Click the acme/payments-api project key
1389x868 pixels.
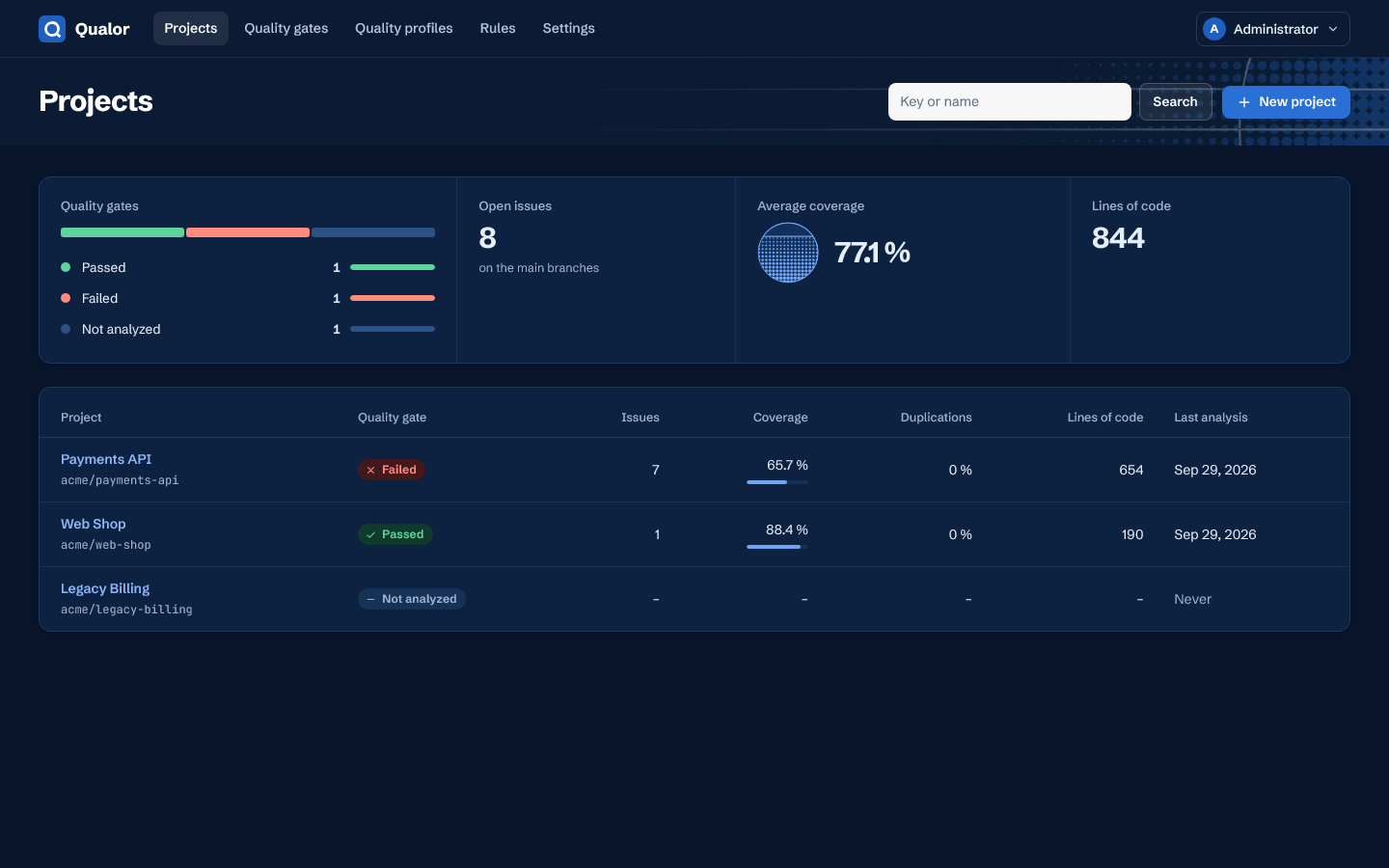120,480
